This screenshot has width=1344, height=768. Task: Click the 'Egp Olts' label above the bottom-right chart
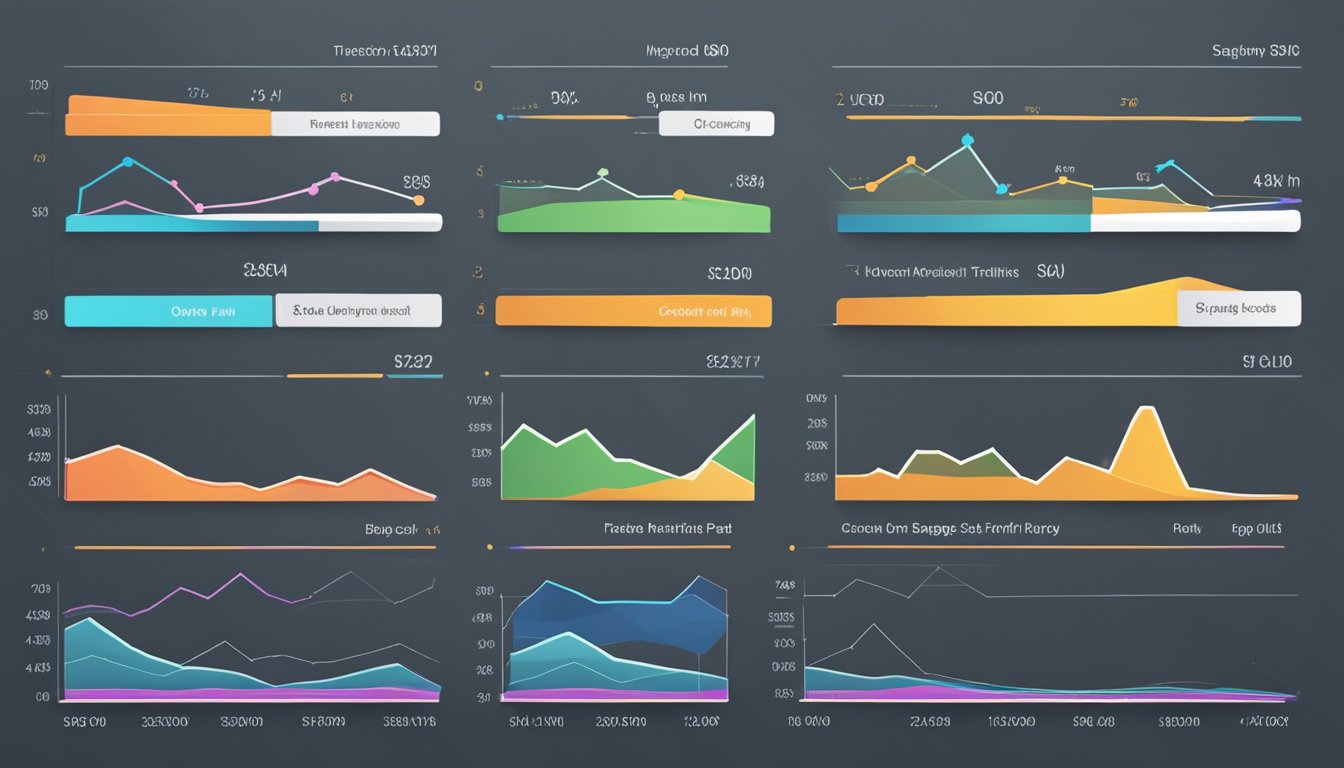coord(1256,528)
